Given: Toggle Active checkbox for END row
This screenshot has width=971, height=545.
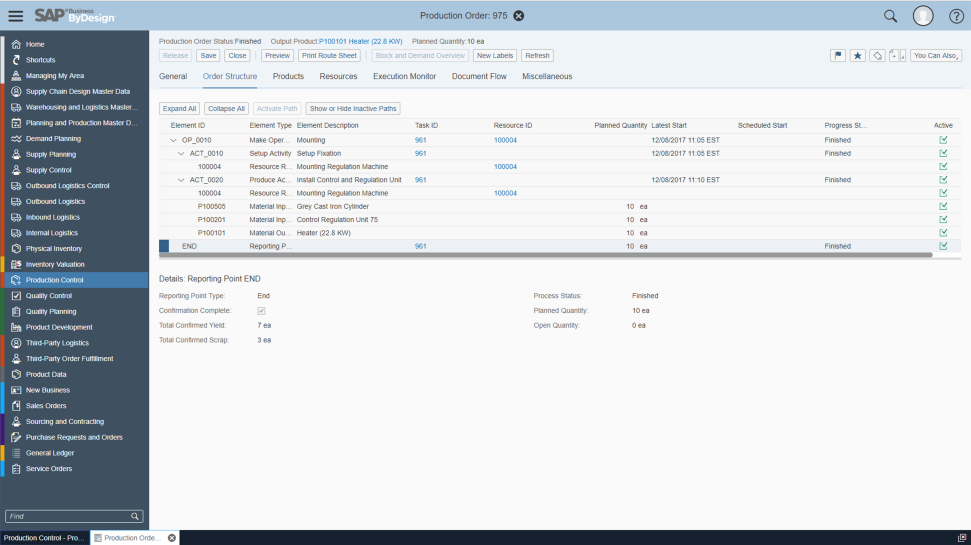Looking at the screenshot, I should [943, 246].
